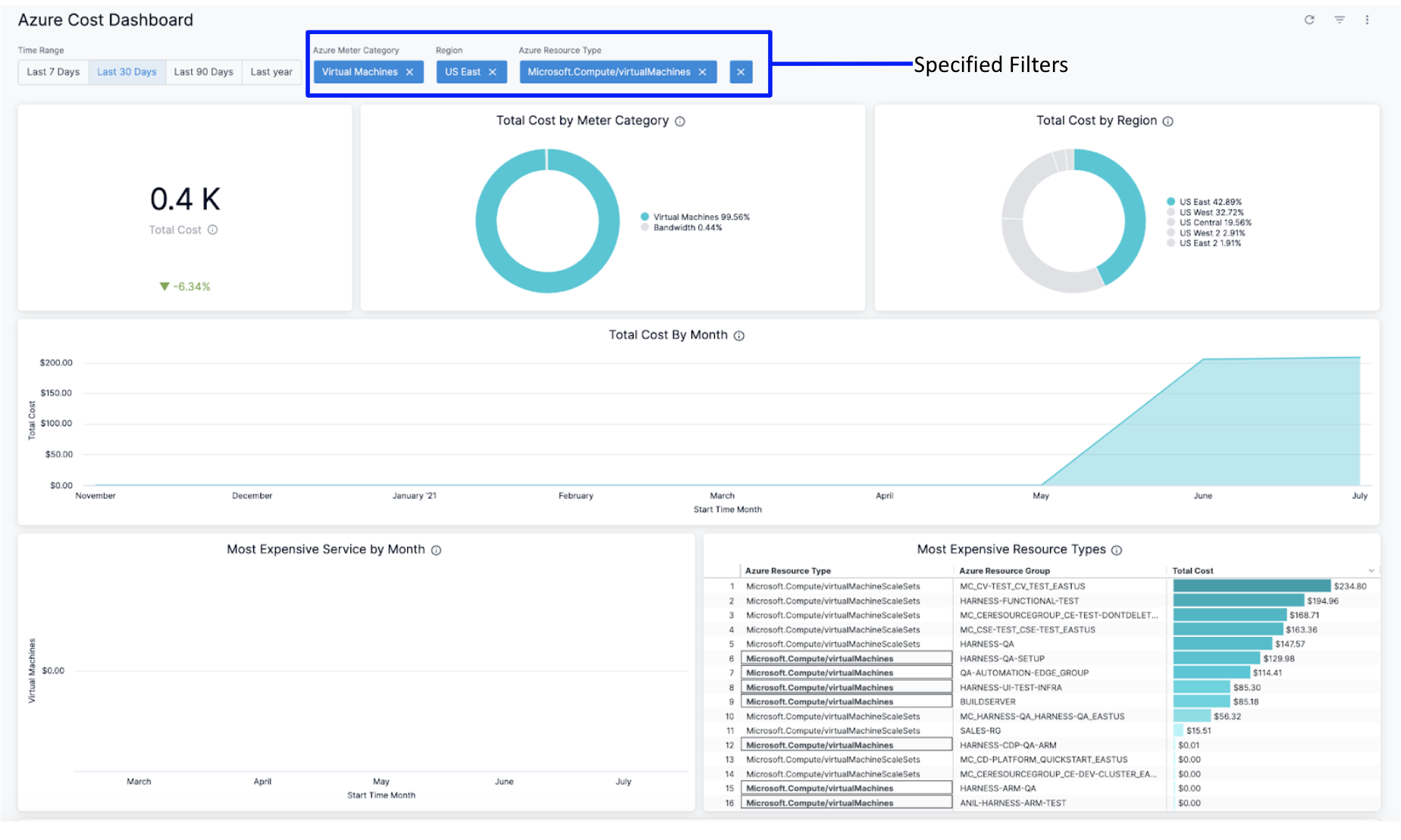Select Last 90 Days time range

point(203,72)
